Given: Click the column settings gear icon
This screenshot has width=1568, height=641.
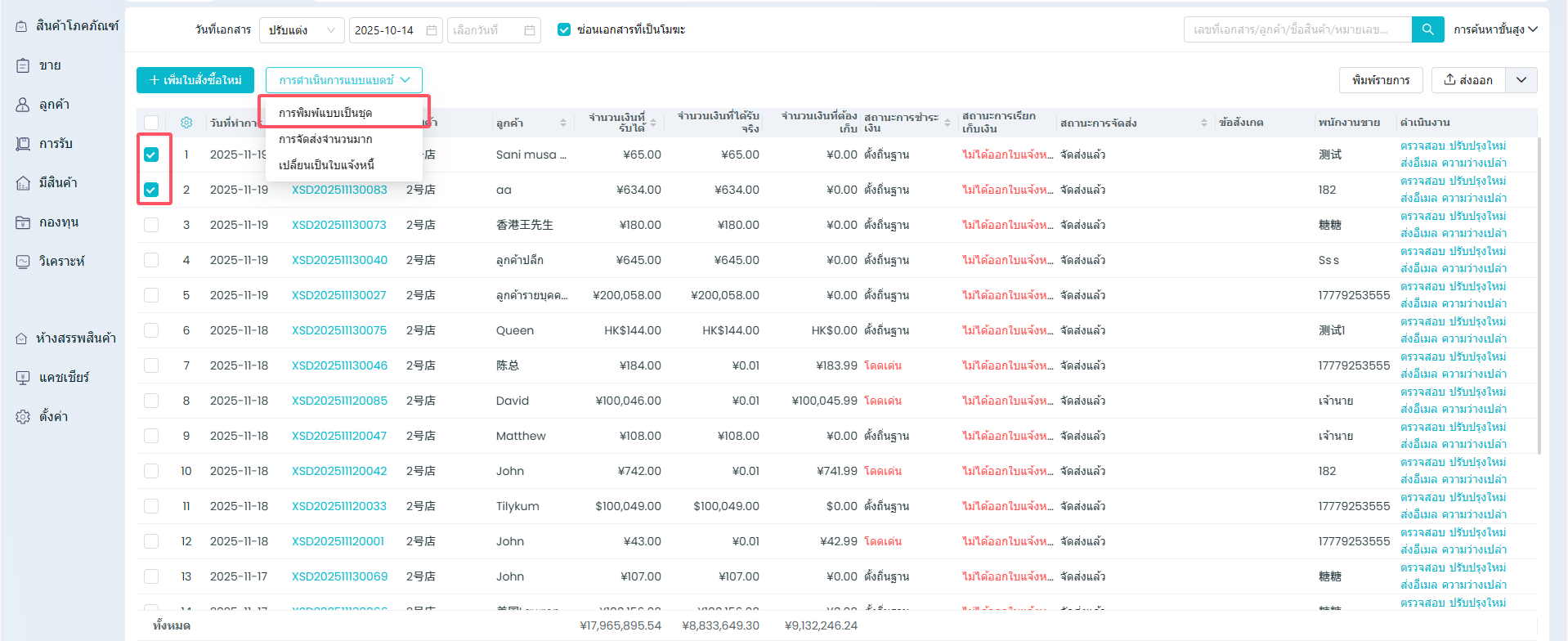Looking at the screenshot, I should (x=186, y=123).
